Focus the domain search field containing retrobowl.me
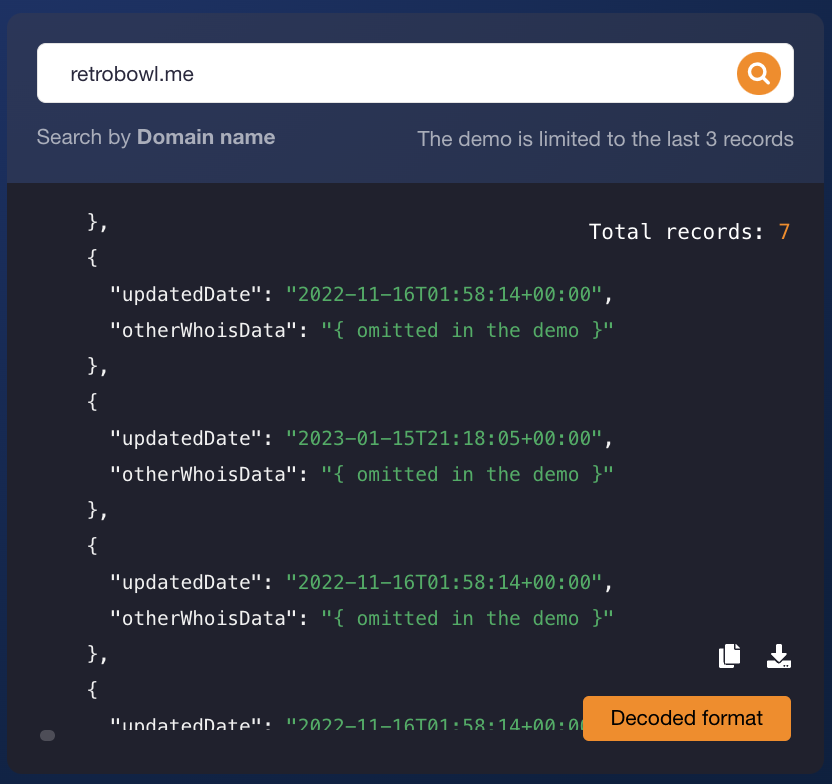Viewport: 832px width, 784px height. 415,73
